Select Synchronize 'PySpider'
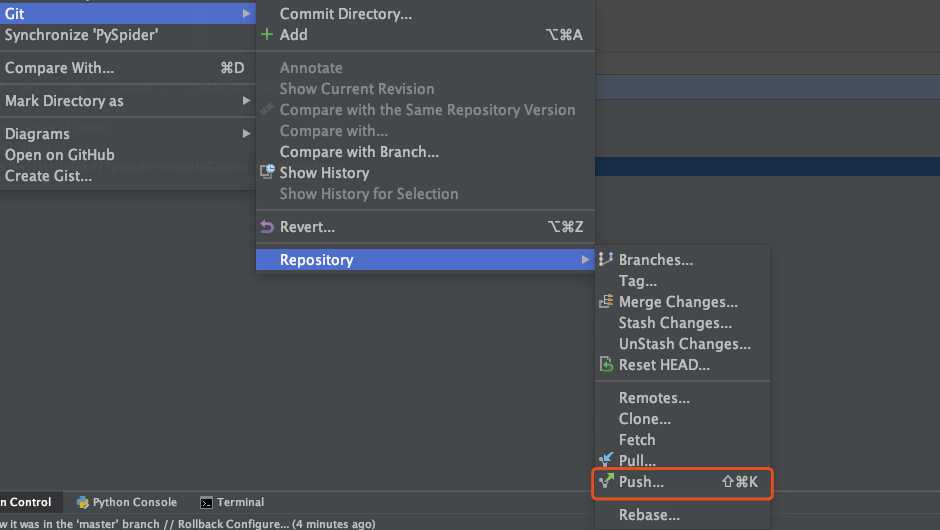The width and height of the screenshot is (940, 530). point(82,35)
